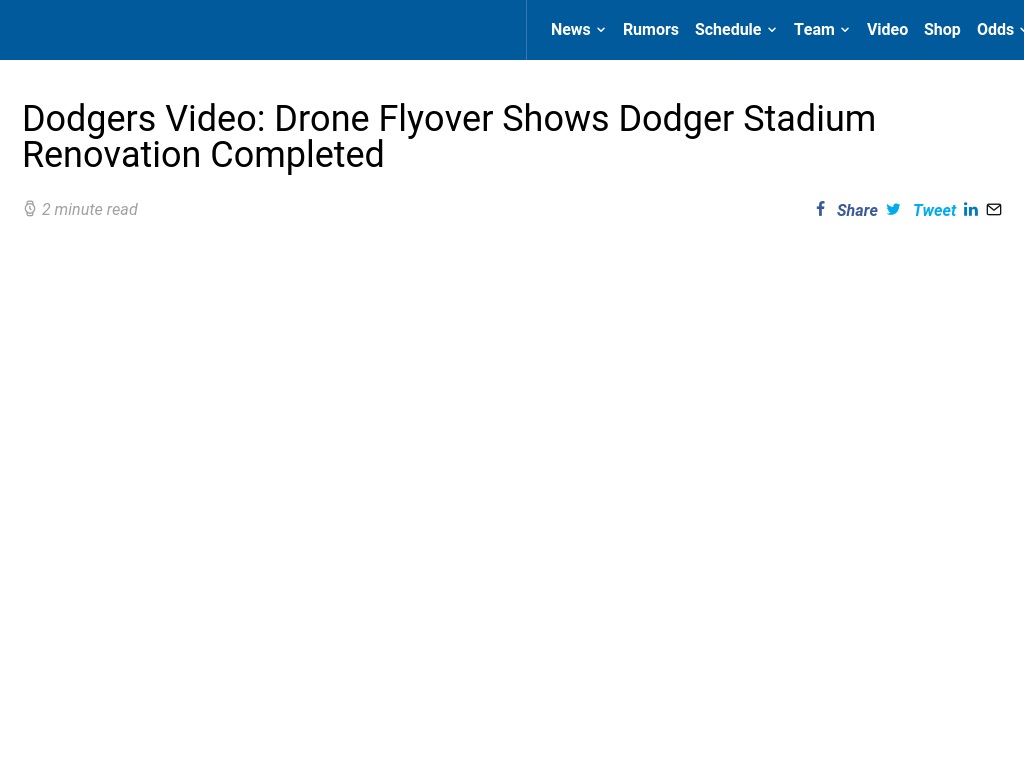Click the "2 minute read" text

click(90, 210)
